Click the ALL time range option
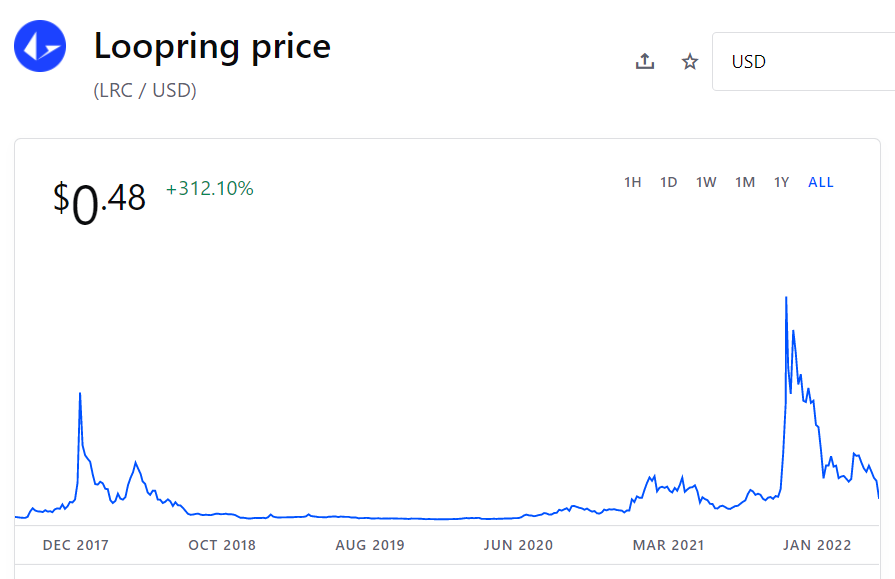The height and width of the screenshot is (579, 895). [821, 182]
